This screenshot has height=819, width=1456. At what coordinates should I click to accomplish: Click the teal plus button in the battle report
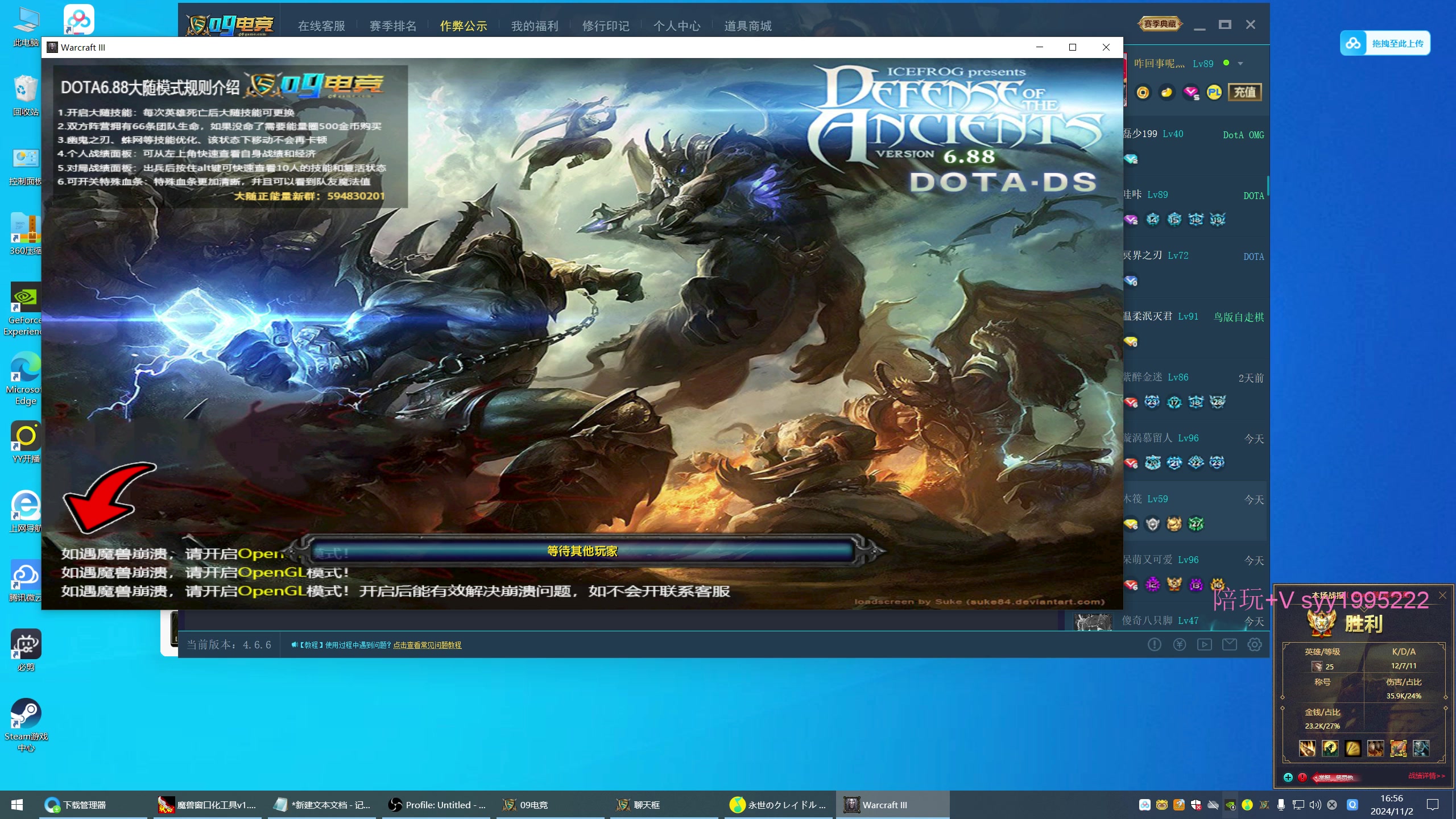[x=1288, y=777]
